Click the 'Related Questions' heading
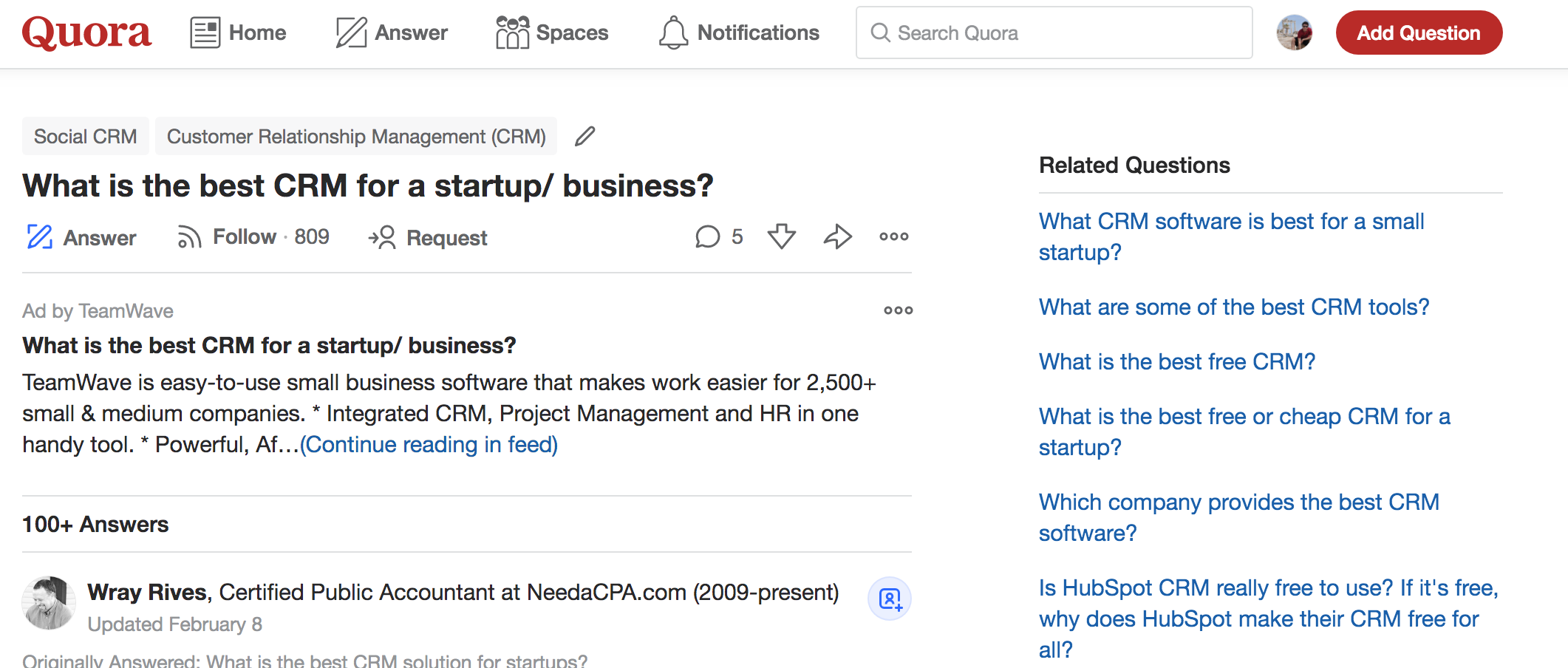The width and height of the screenshot is (1568, 668). click(1134, 165)
